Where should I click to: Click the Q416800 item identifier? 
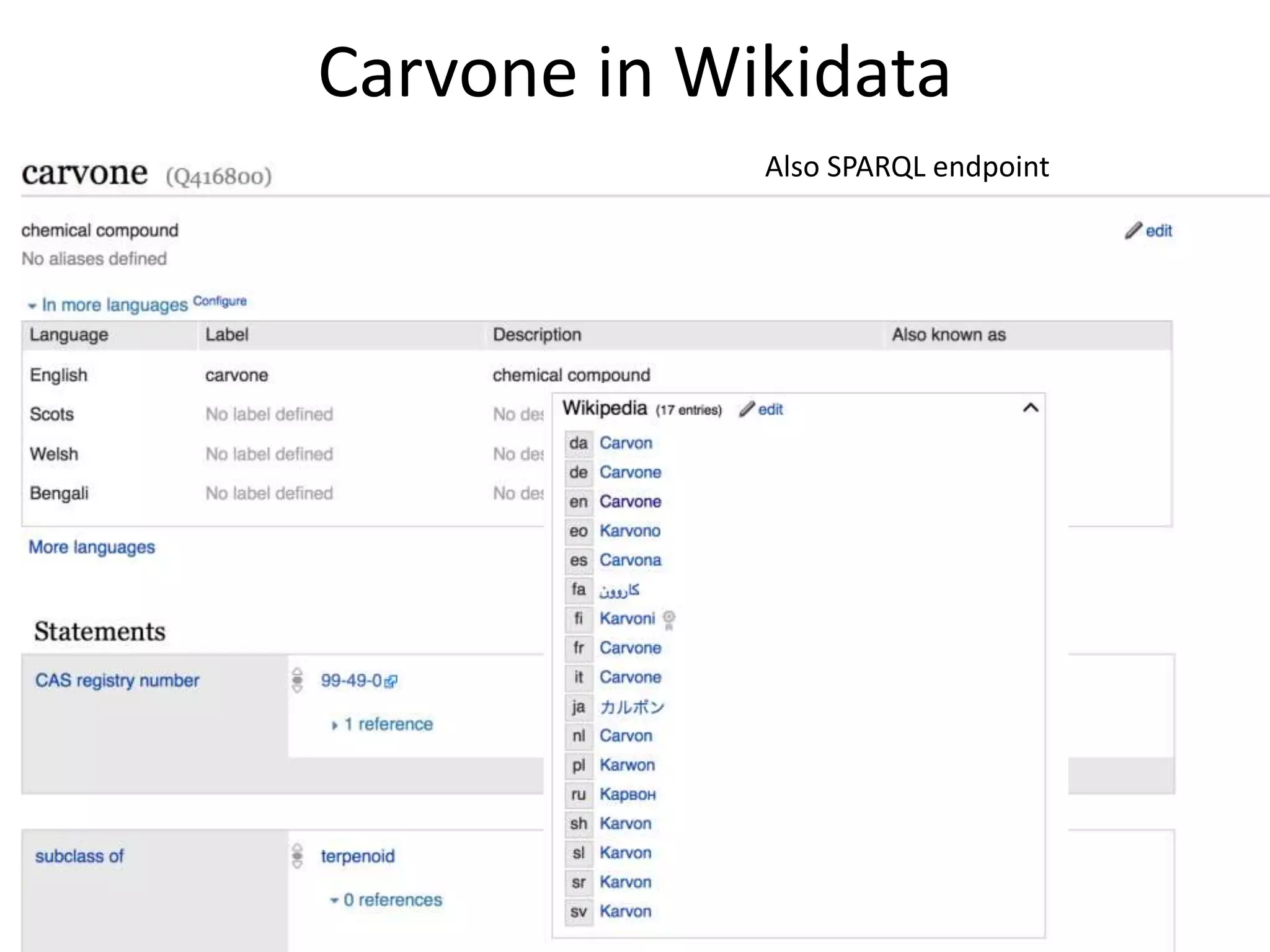(x=219, y=177)
